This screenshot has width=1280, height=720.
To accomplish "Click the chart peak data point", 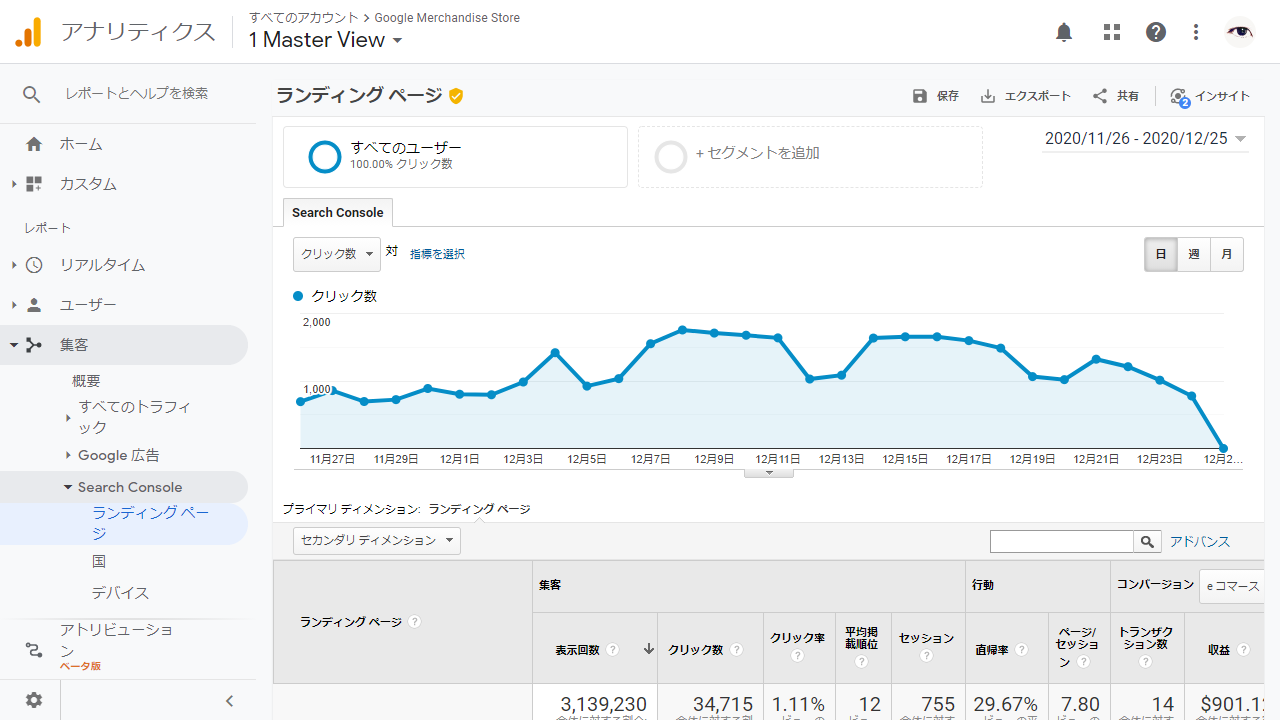I will click(x=682, y=330).
